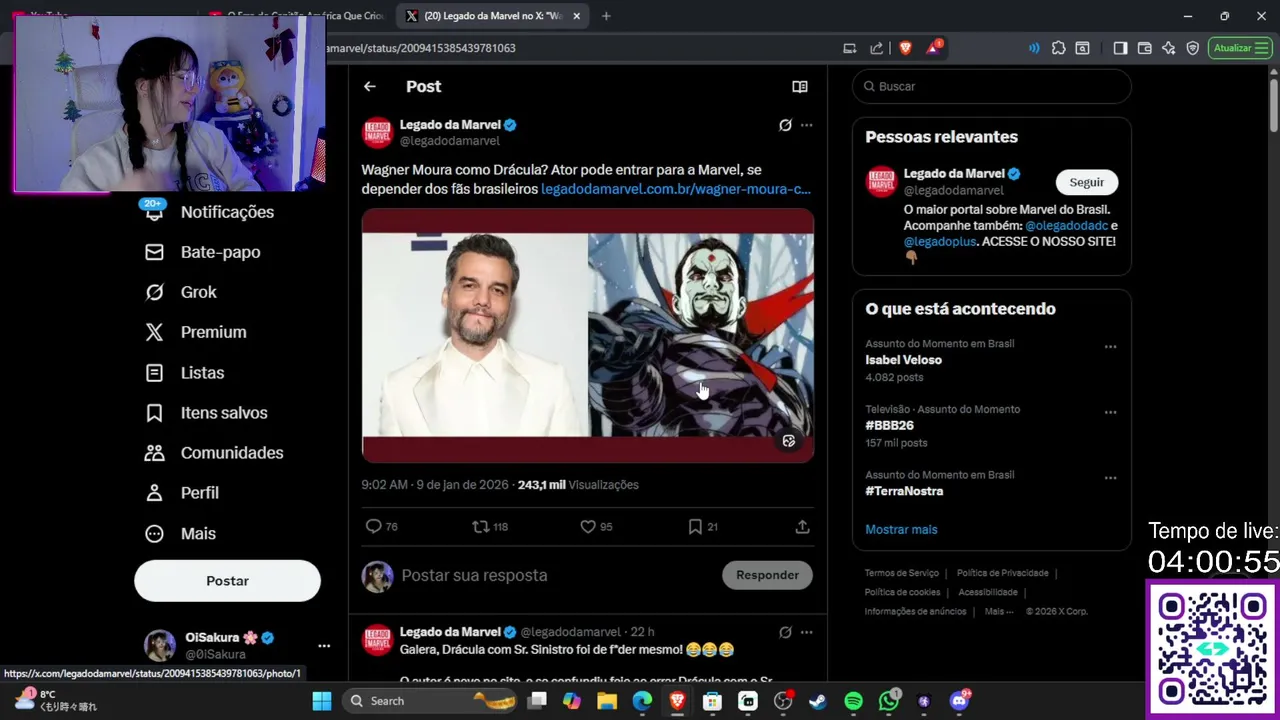Open three-dots menu on main post

pos(807,125)
